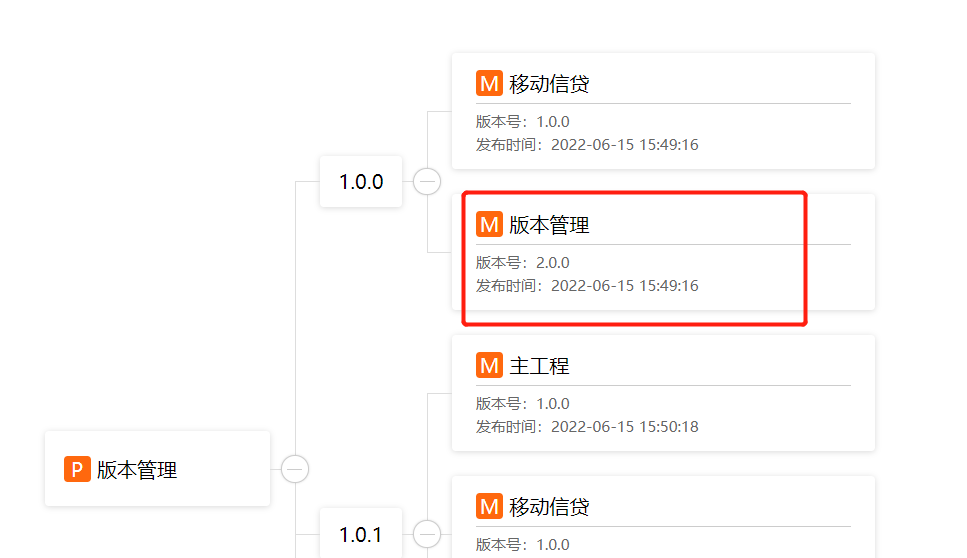Click the M icon of 移动信贷 under 1.0.1
The image size is (967, 558).
489,506
